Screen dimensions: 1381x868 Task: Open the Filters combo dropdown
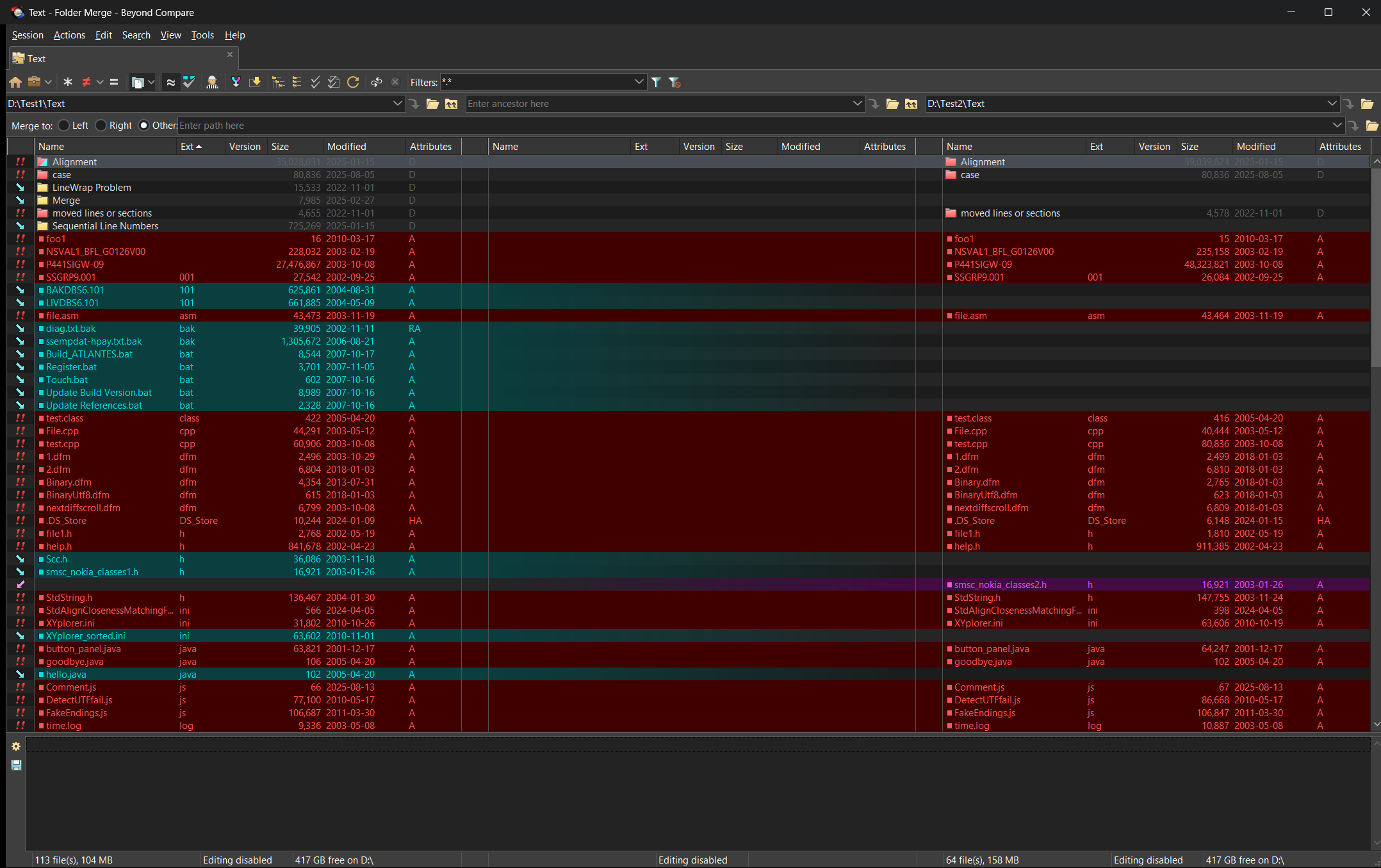tap(639, 82)
